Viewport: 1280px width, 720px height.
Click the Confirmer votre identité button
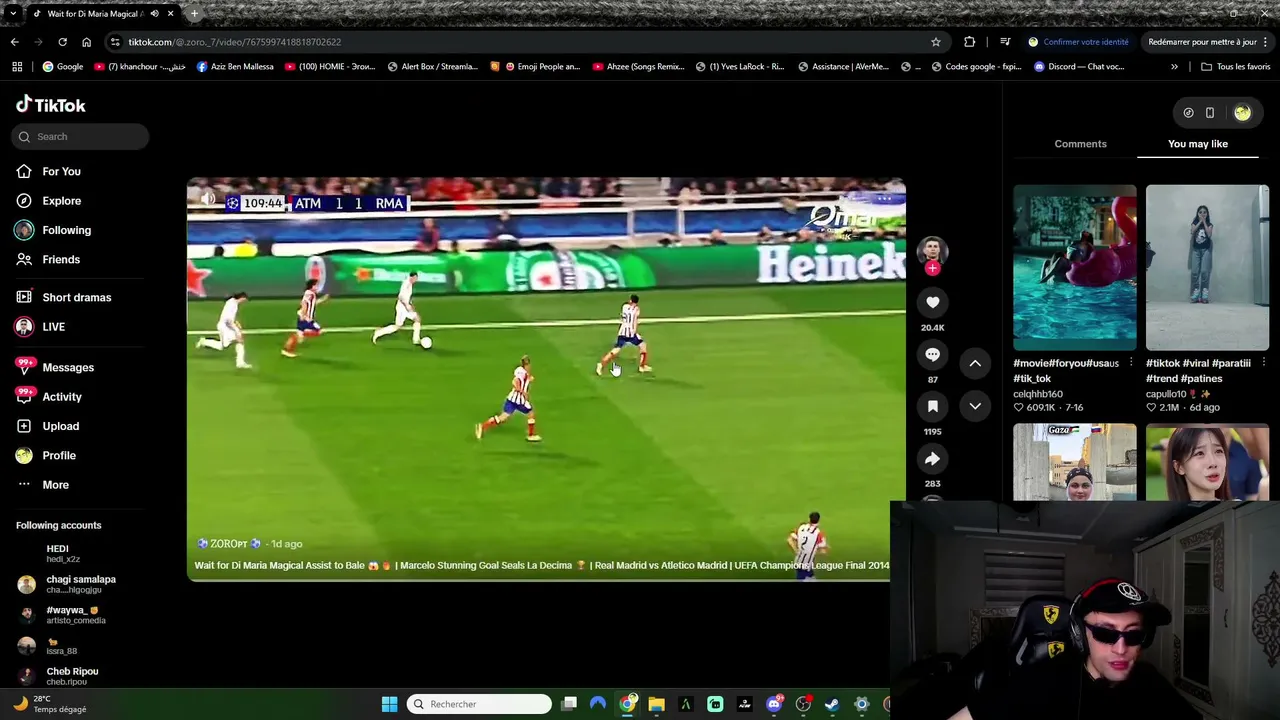[1079, 42]
